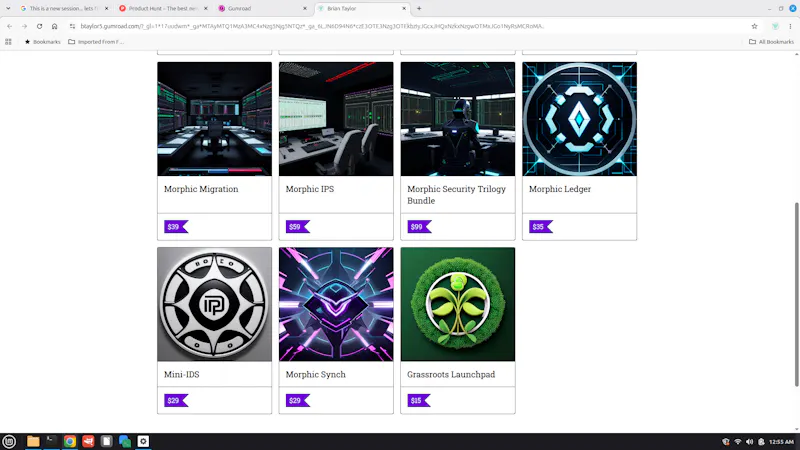Open the Chrome three-dot menu
The width and height of the screenshot is (800, 450).
click(790, 26)
